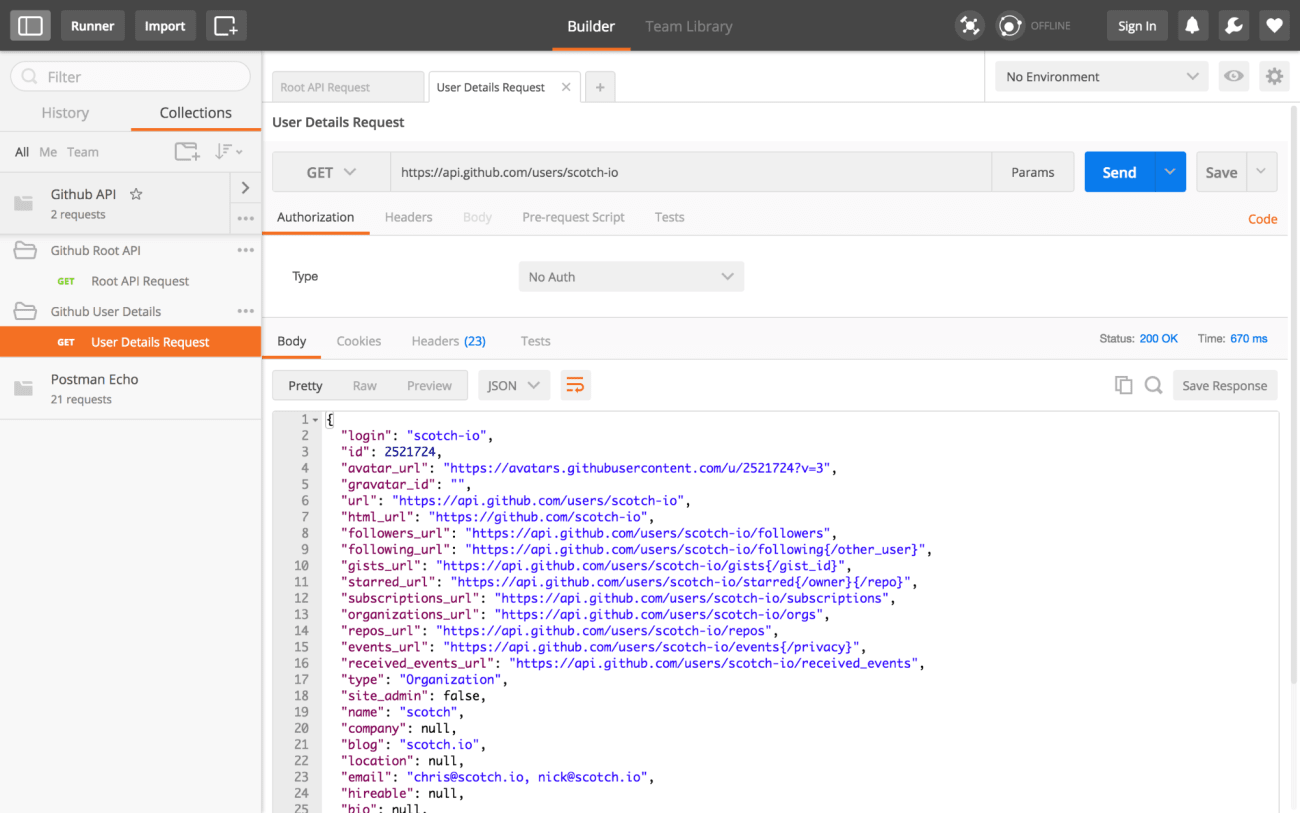This screenshot has height=813, width=1300.
Task: Click the Sign In button
Action: click(1137, 26)
